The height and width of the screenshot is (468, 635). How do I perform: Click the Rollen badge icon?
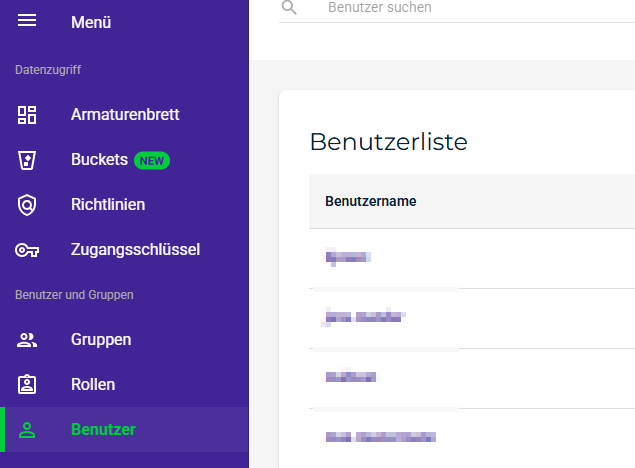click(x=27, y=385)
